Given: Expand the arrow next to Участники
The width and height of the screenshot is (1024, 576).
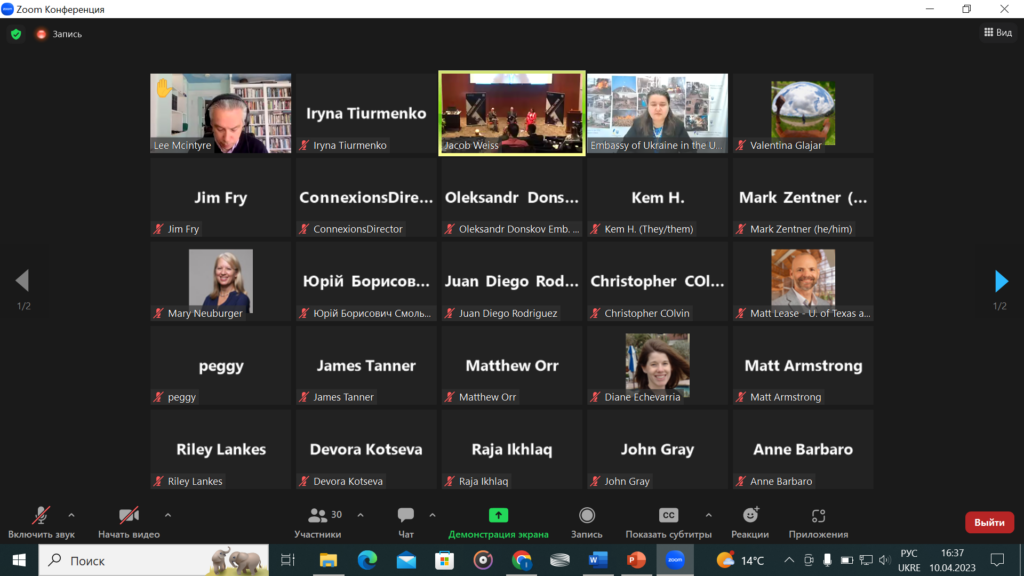Looking at the screenshot, I should click(360, 515).
